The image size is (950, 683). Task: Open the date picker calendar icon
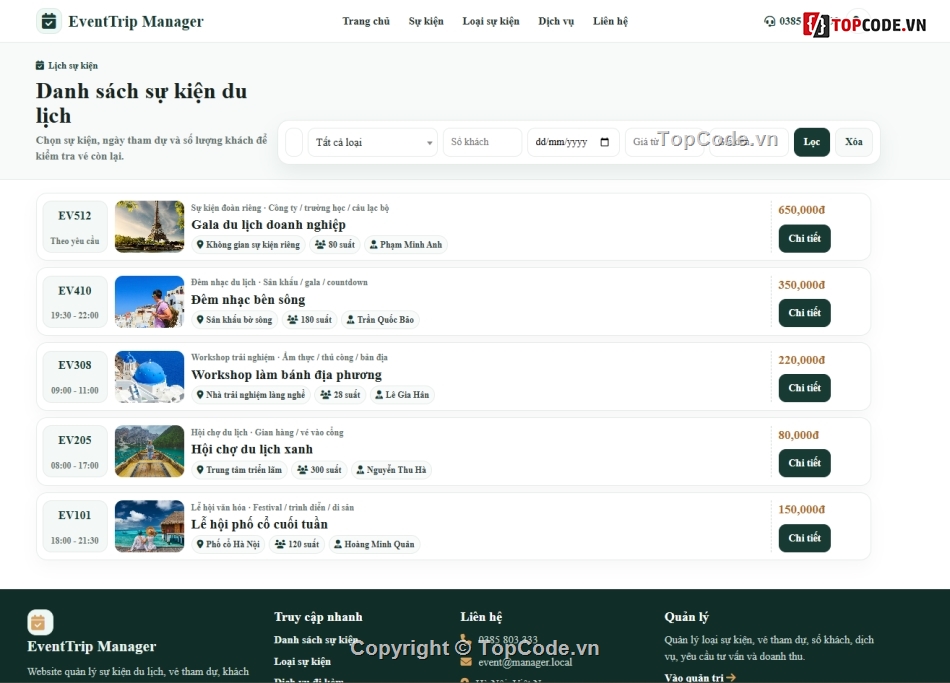click(605, 142)
